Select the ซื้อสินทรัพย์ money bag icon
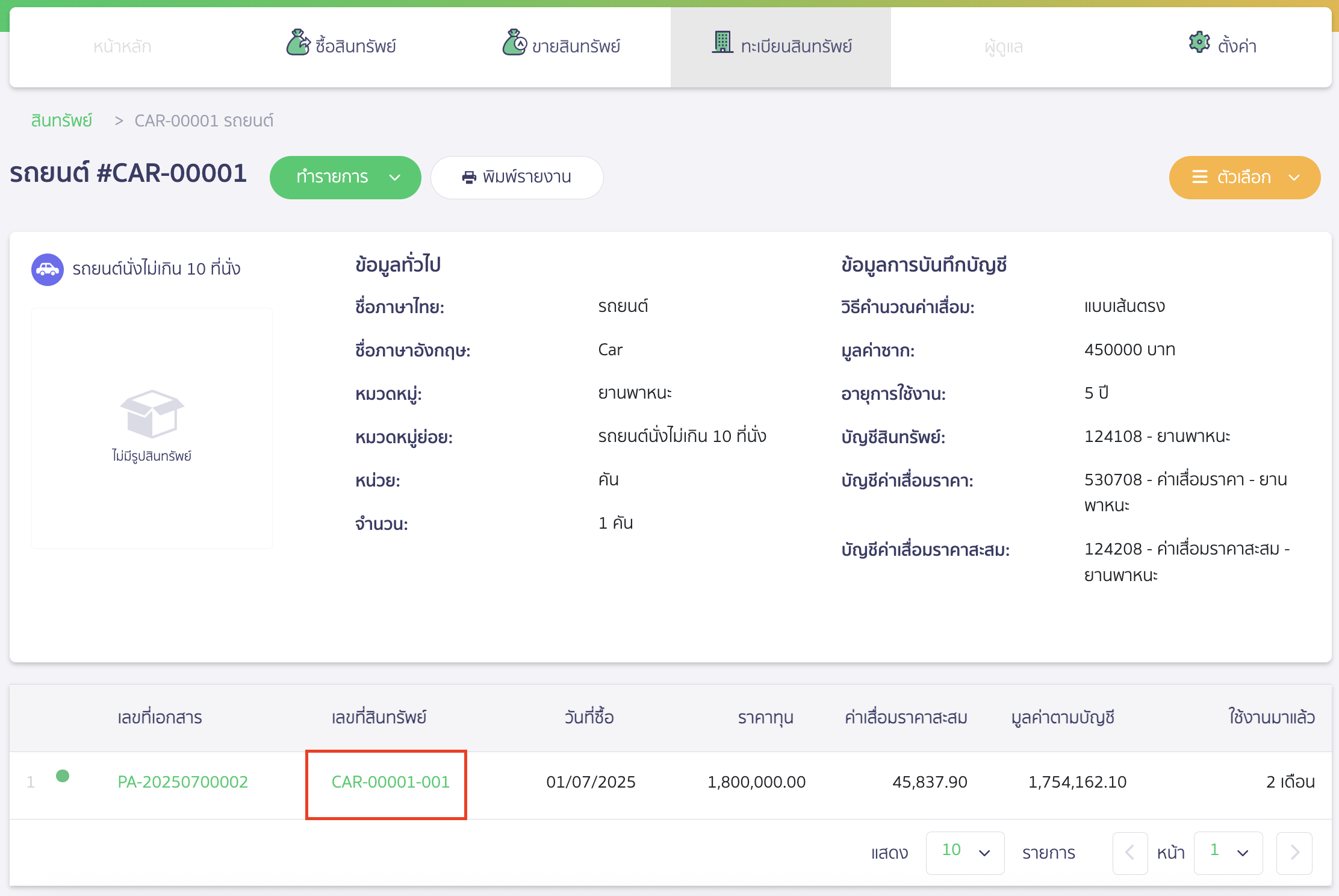The height and width of the screenshot is (896, 1339). pyautogui.click(x=299, y=43)
